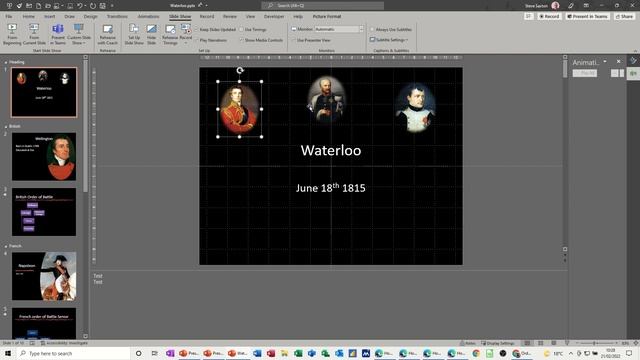
Task: Select the Waterloo title slide thumbnail
Action: pos(44,93)
